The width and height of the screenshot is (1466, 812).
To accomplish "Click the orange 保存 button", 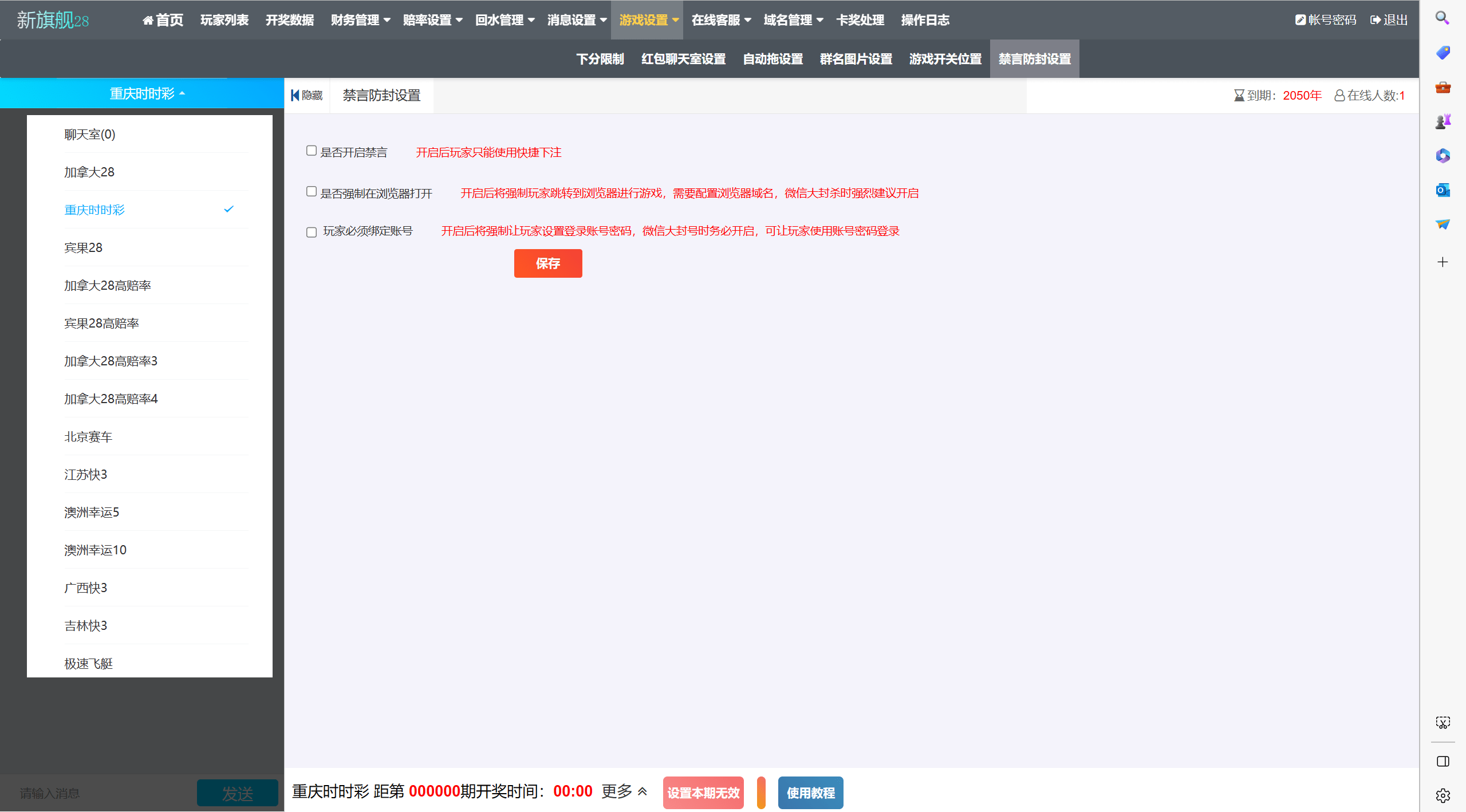I will [x=548, y=263].
